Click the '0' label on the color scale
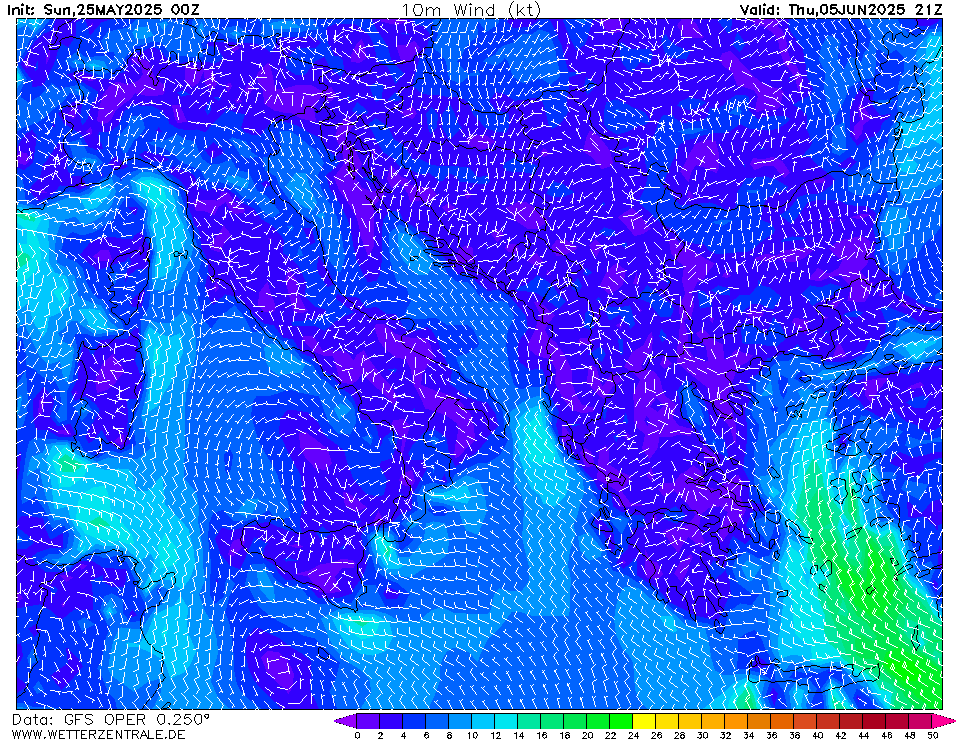 point(357,735)
